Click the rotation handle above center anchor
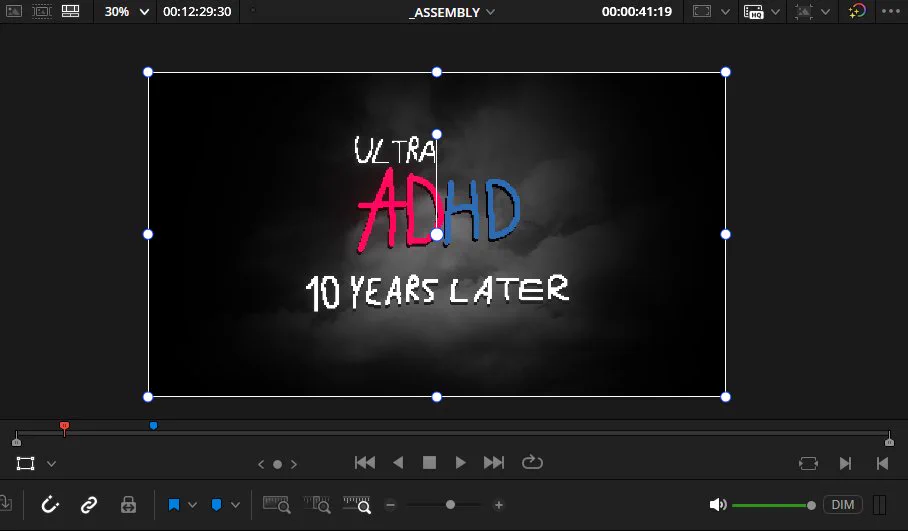This screenshot has height=531, width=908. click(x=437, y=134)
